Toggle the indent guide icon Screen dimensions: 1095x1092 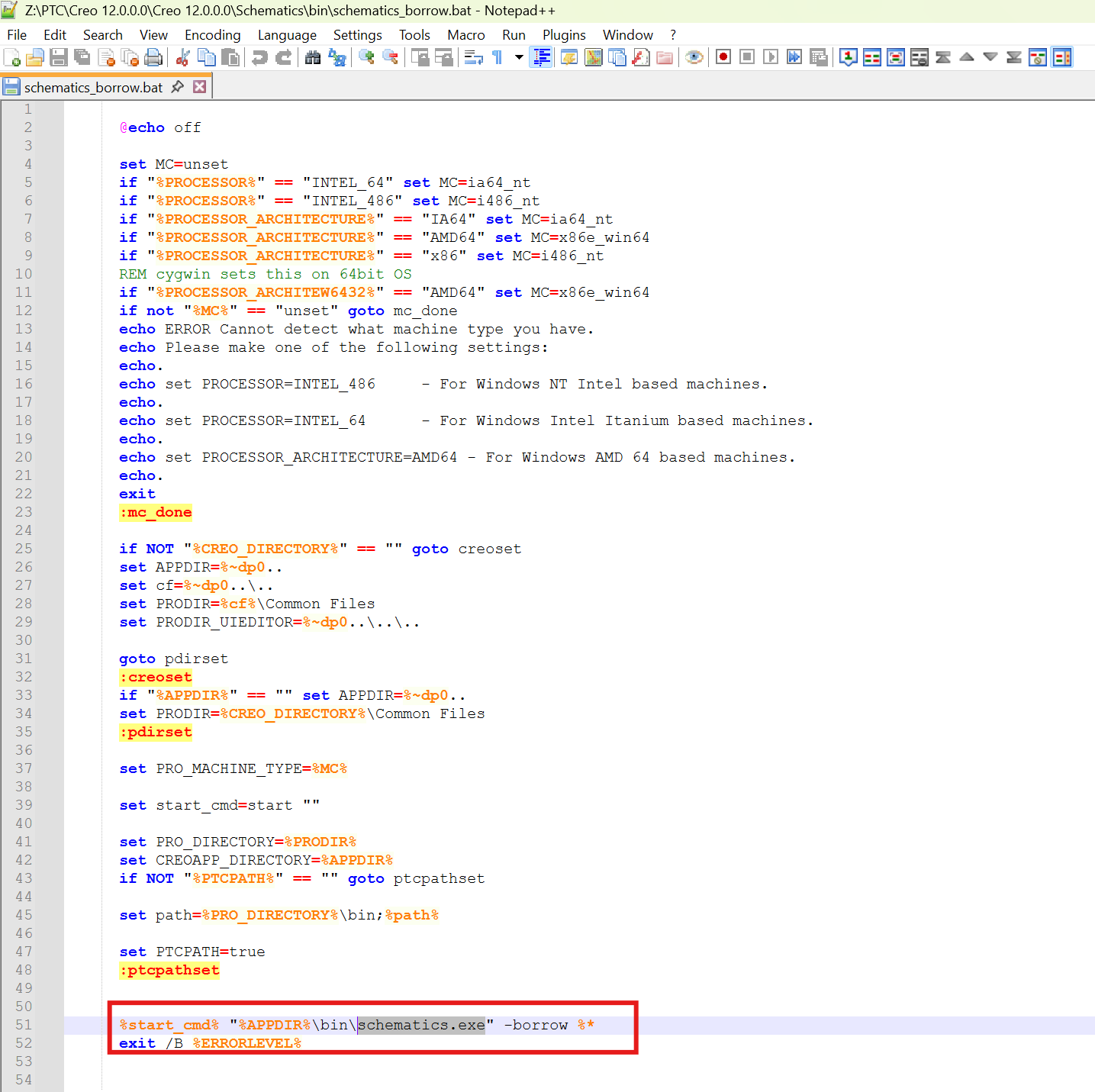[x=542, y=57]
